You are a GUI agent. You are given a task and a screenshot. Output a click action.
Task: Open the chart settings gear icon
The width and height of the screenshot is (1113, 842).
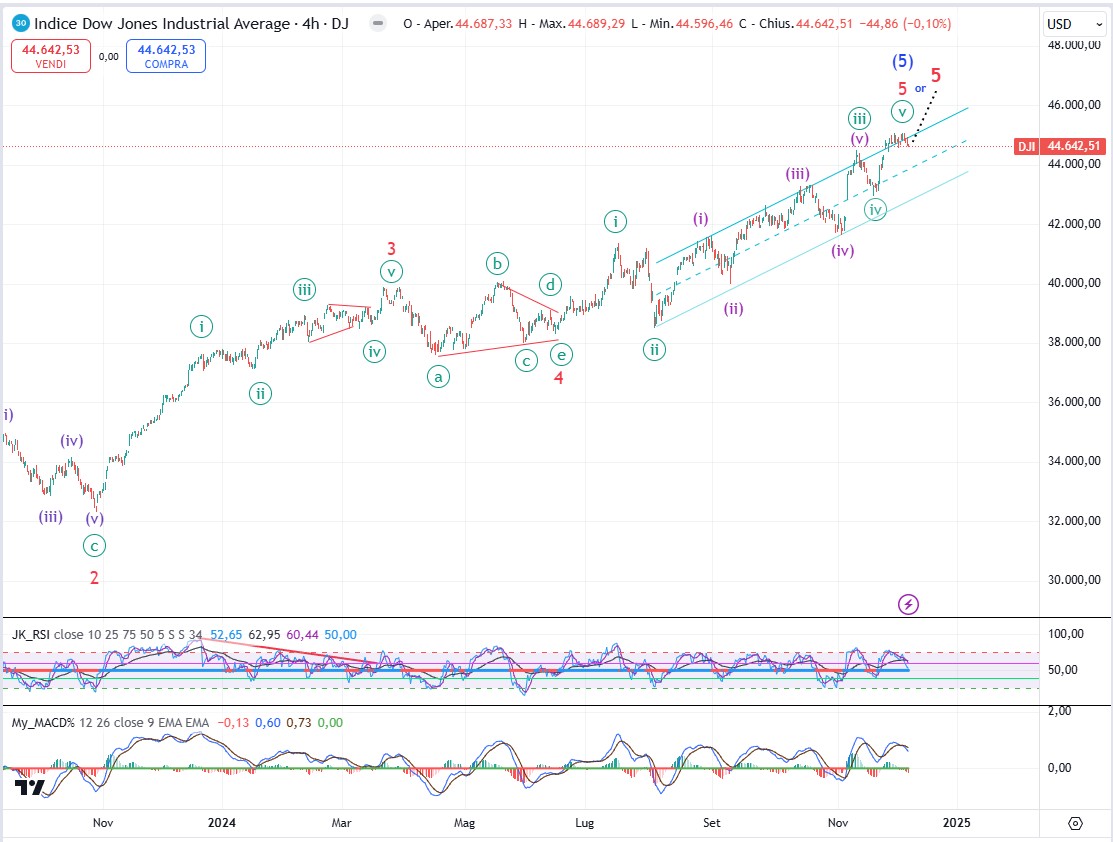(x=1075, y=823)
